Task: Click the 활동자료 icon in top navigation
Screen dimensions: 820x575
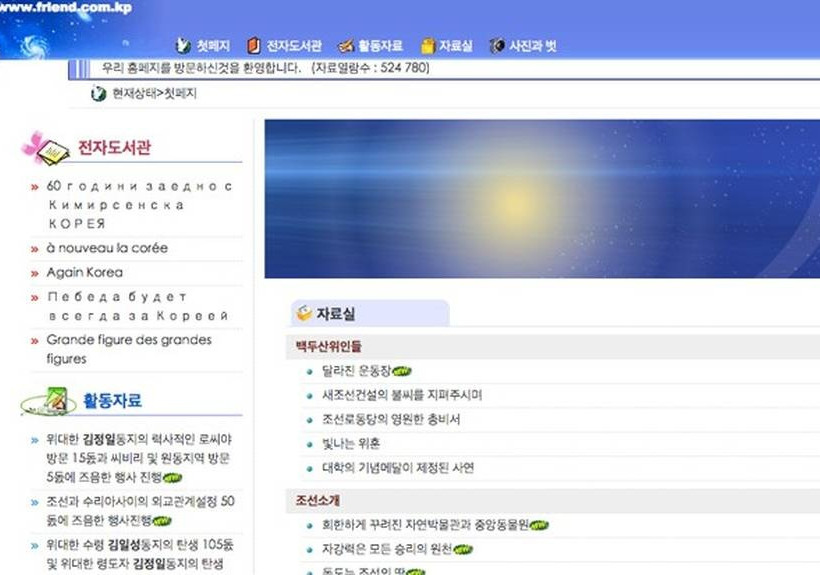Action: pos(346,46)
